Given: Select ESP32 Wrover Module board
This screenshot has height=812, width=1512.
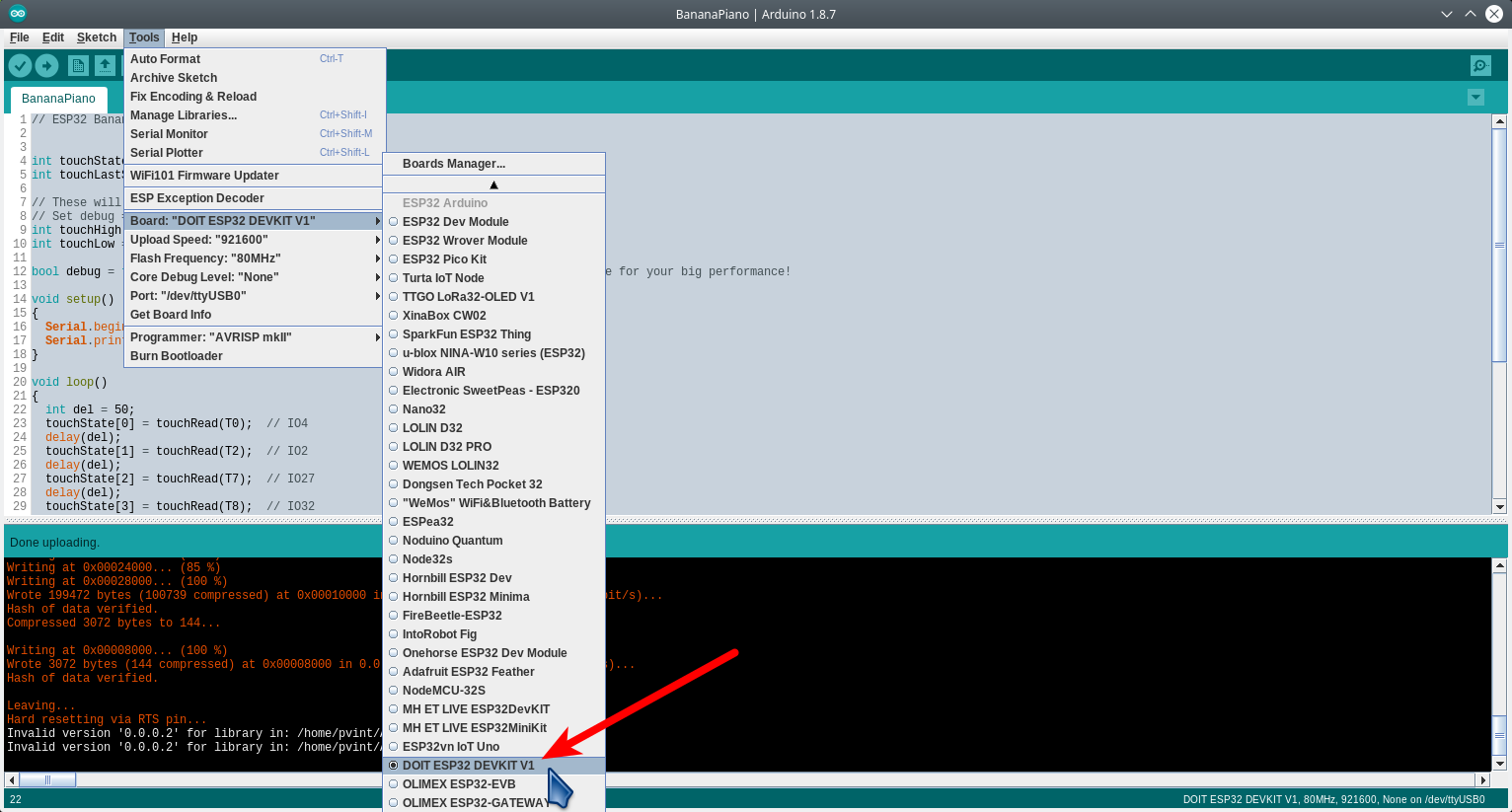Looking at the screenshot, I should click(x=493, y=241).
